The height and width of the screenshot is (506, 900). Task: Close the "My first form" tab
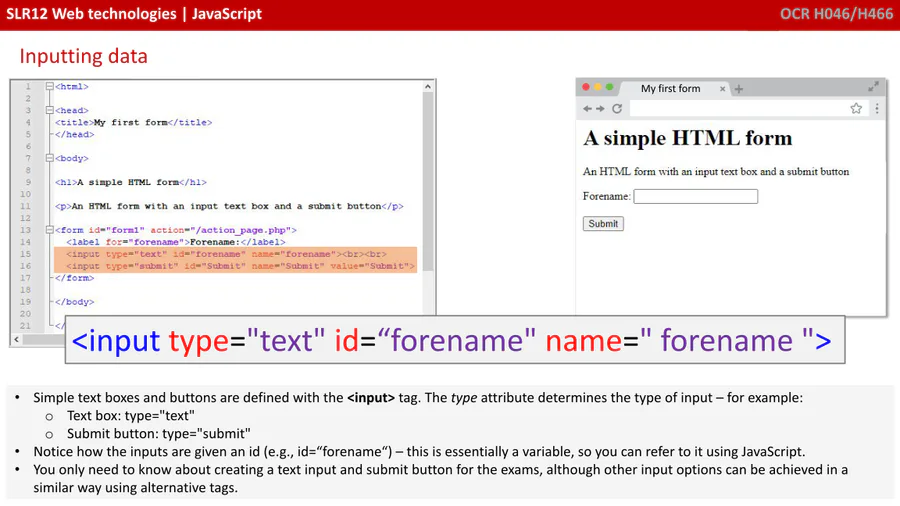click(722, 89)
